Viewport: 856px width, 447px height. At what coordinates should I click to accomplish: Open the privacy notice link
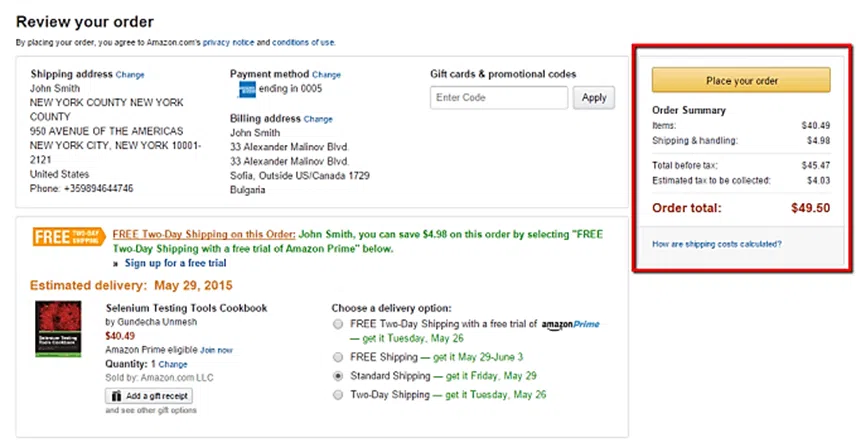coord(229,43)
